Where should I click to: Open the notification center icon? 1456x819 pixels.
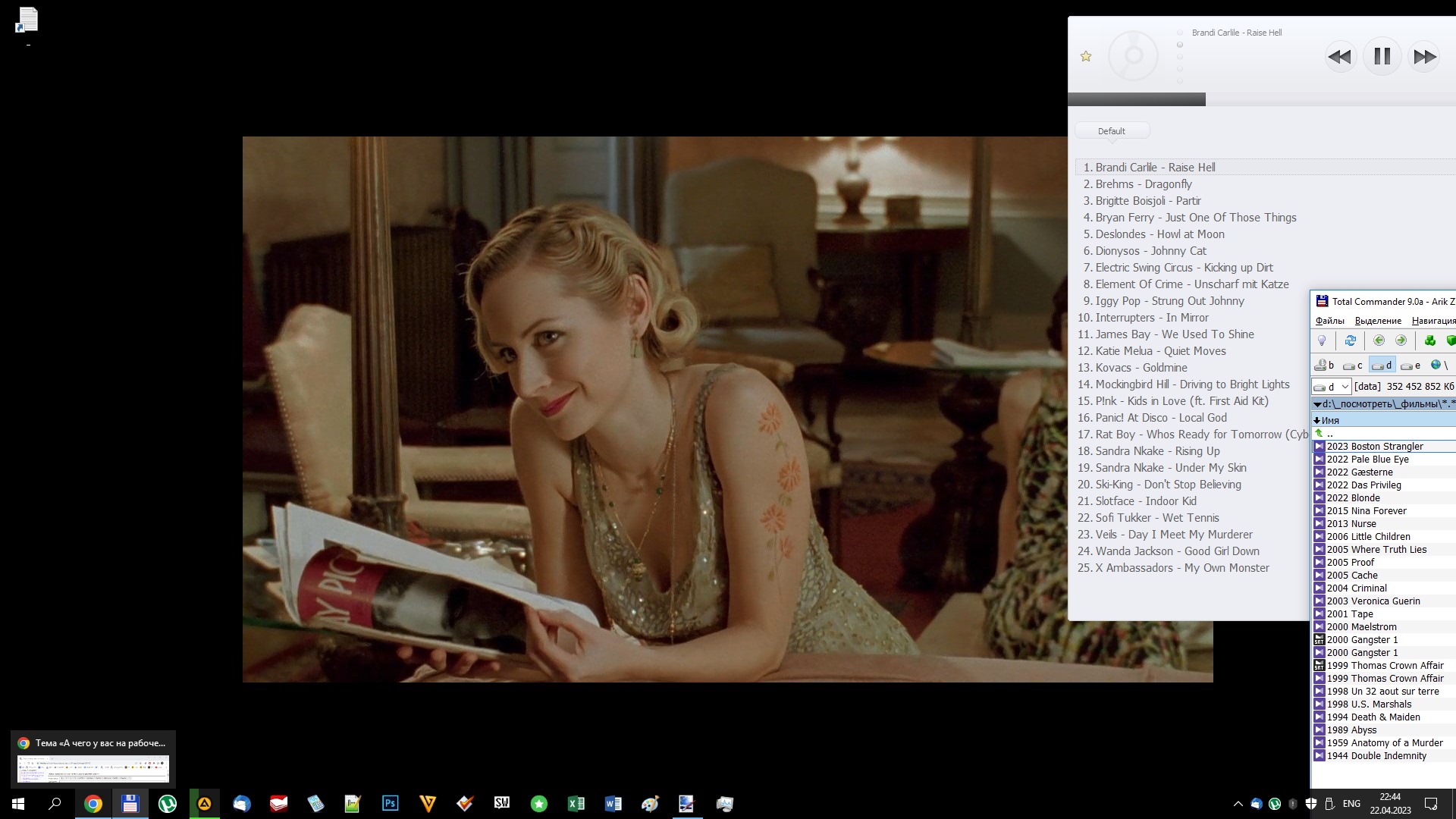[1431, 804]
